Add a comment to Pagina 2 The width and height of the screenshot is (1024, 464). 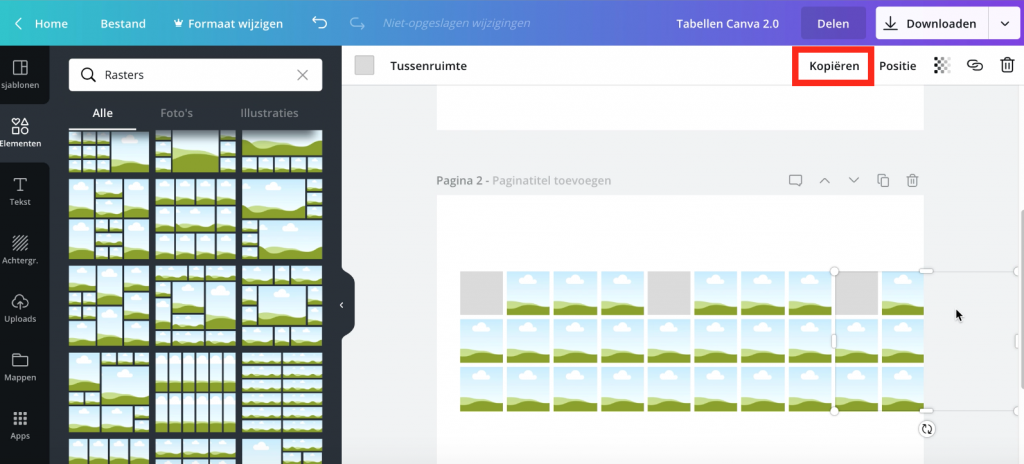point(795,181)
